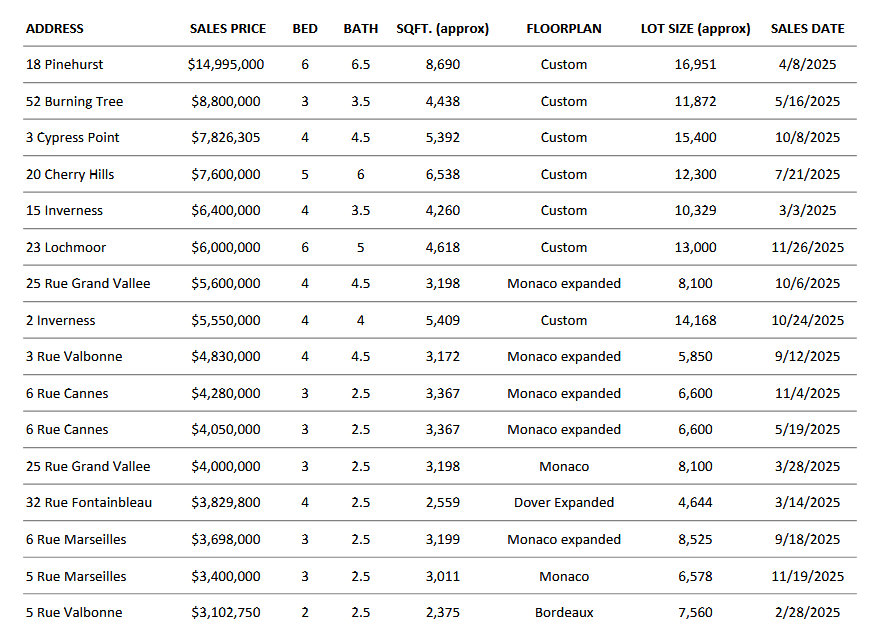Select the 18 Pinehurst address cell

64,65
